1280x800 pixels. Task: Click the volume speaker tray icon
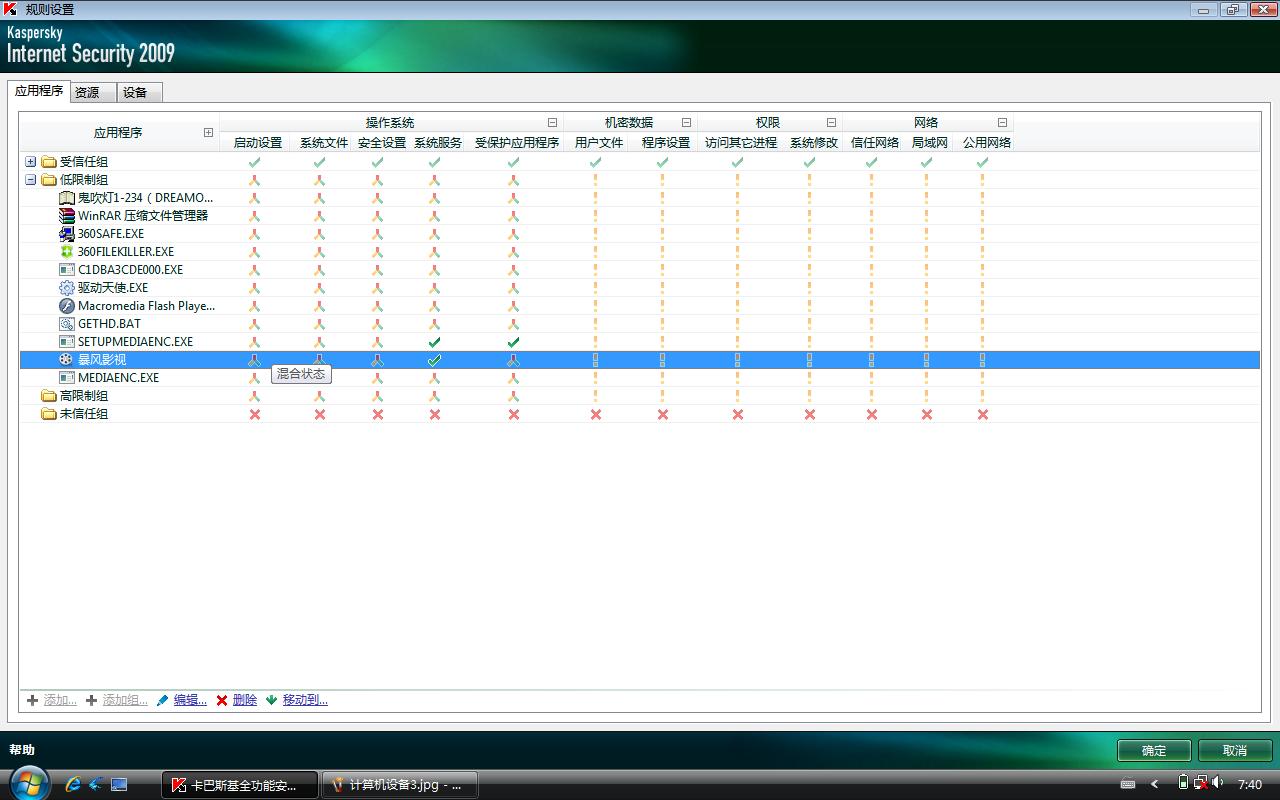coord(1218,783)
